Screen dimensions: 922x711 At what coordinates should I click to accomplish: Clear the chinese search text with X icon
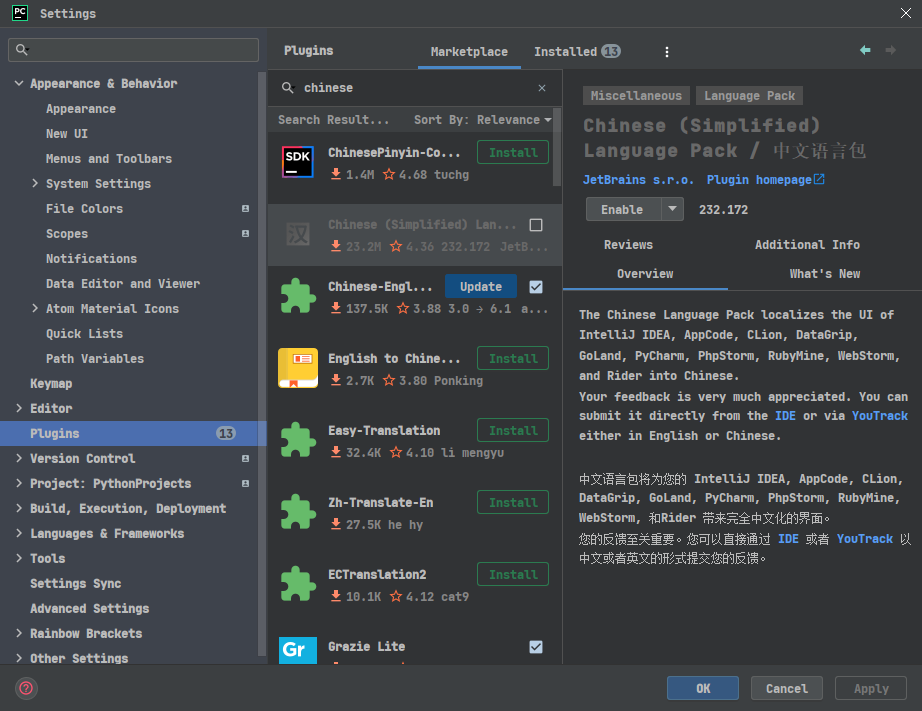(x=542, y=88)
